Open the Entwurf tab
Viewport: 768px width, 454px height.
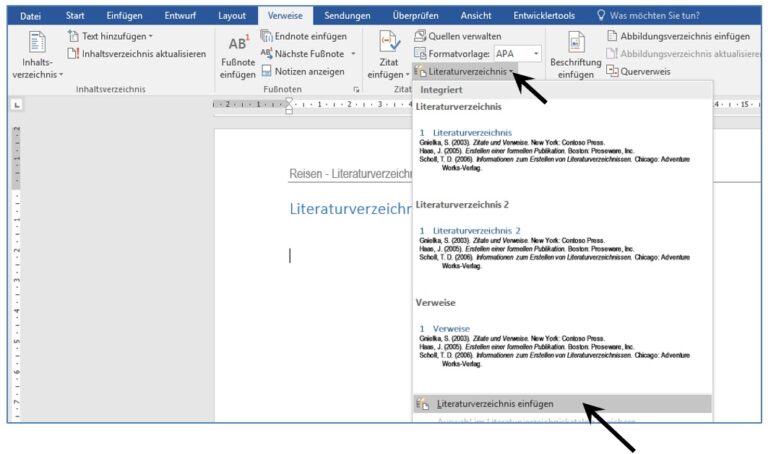pyautogui.click(x=180, y=16)
